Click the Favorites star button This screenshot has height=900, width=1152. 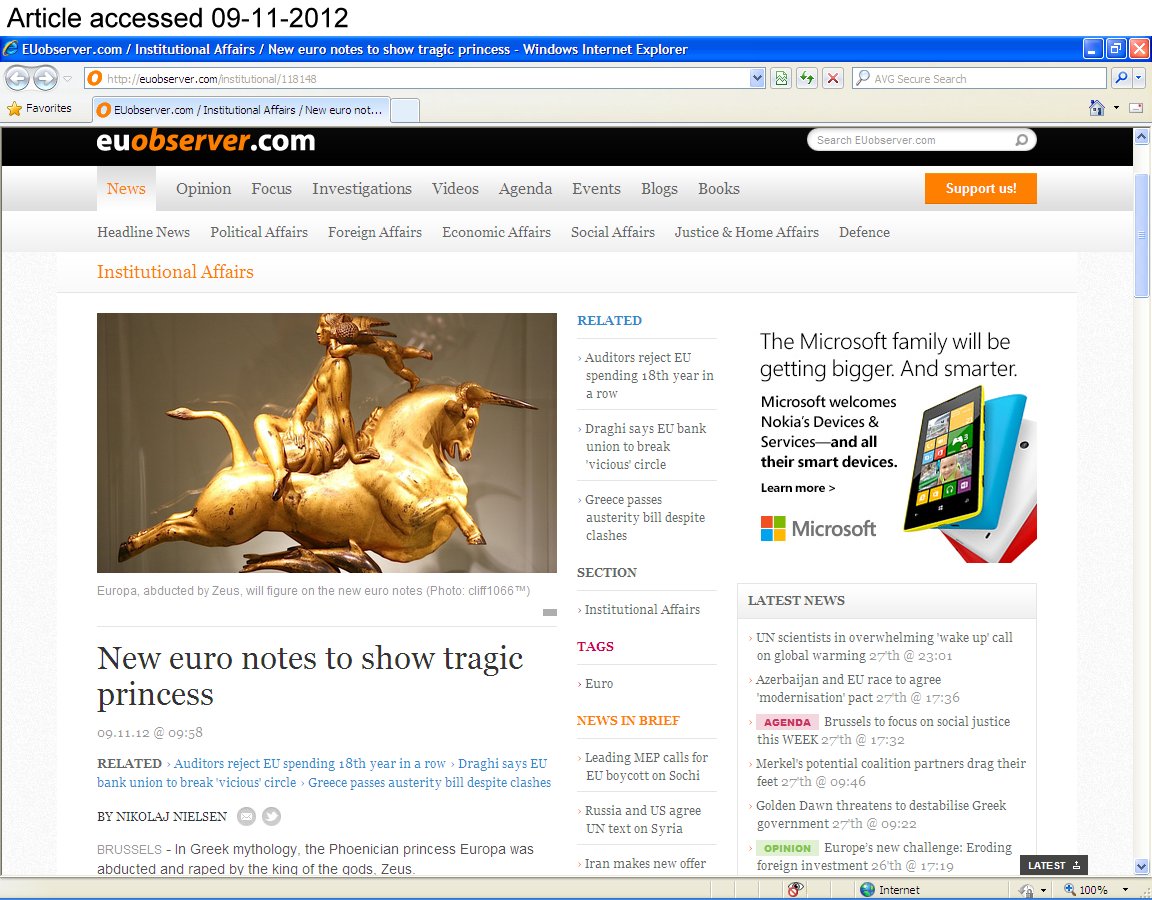coord(40,108)
